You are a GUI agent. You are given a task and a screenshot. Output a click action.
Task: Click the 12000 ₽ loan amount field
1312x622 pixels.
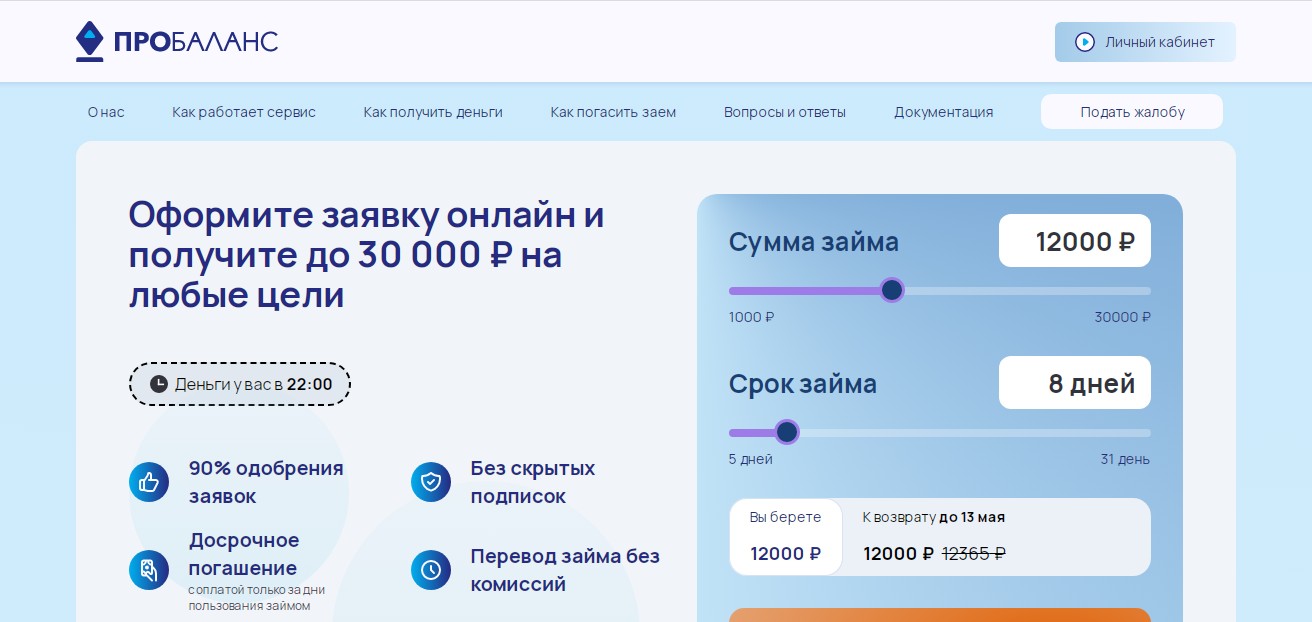pos(1075,241)
